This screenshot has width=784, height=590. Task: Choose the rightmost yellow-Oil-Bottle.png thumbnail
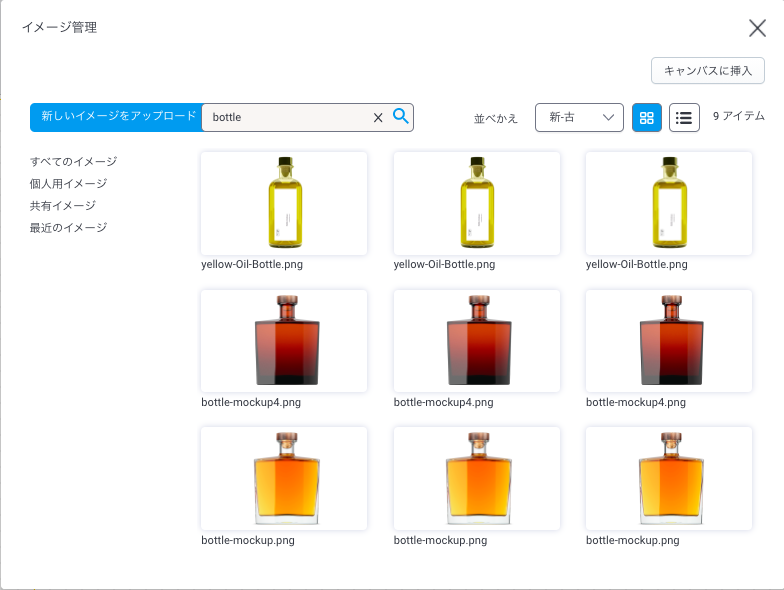click(x=668, y=203)
